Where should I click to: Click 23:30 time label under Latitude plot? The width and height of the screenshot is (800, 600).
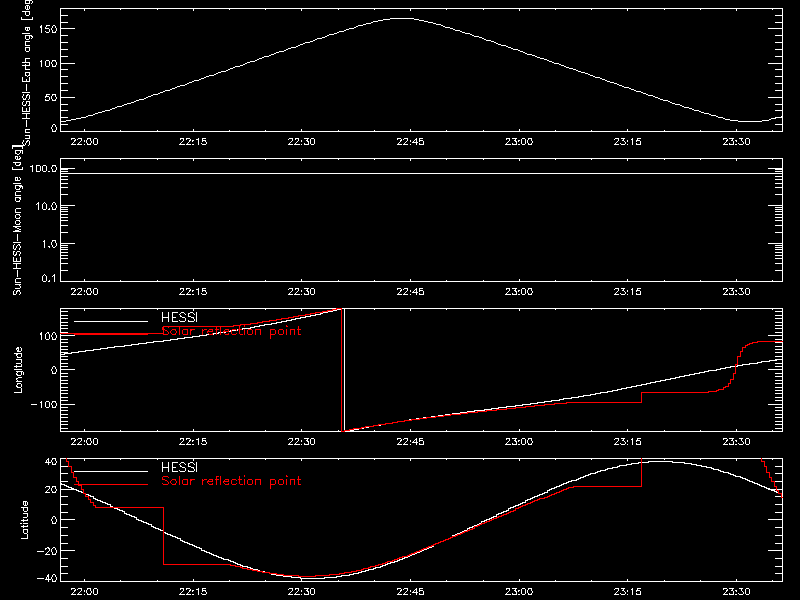point(736,591)
